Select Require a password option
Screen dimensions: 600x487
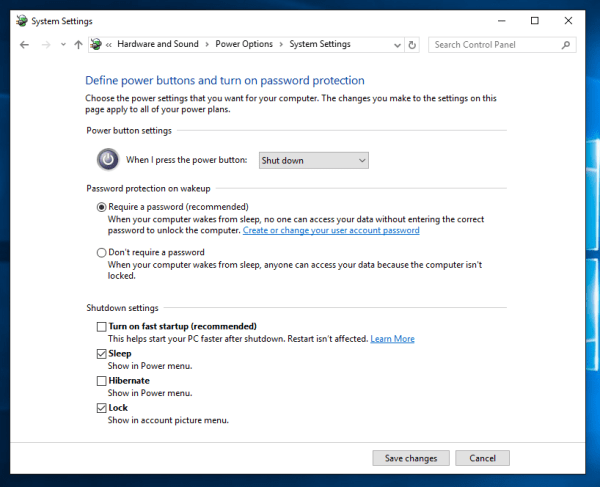[102, 207]
